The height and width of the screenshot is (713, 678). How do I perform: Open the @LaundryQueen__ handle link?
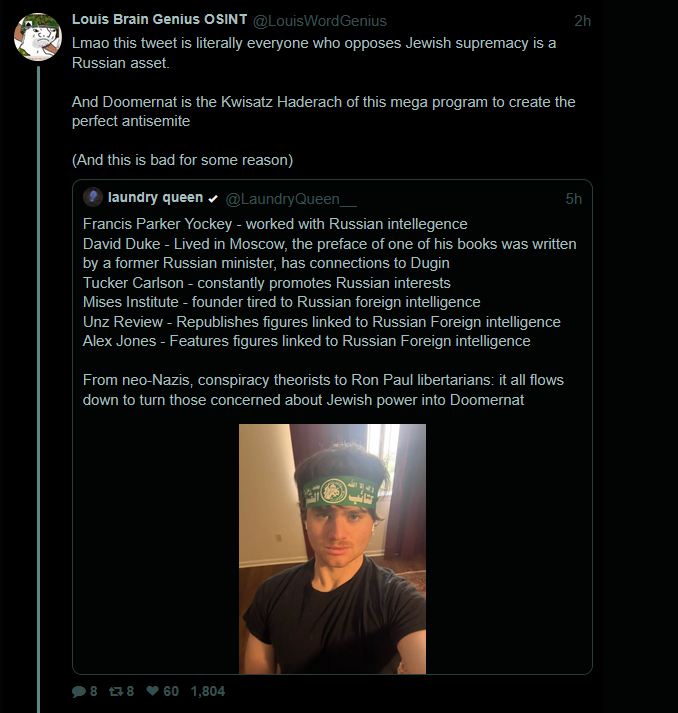pyautogui.click(x=291, y=199)
